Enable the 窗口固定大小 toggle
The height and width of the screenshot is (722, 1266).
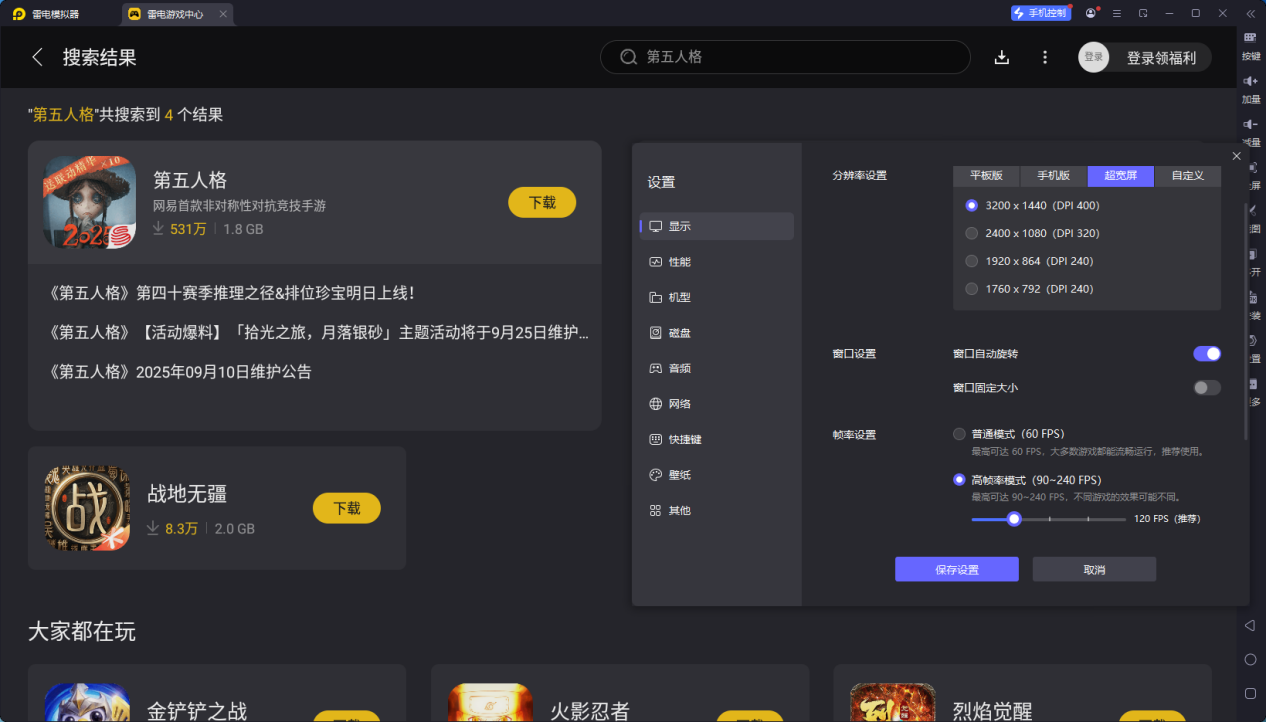click(x=1207, y=387)
